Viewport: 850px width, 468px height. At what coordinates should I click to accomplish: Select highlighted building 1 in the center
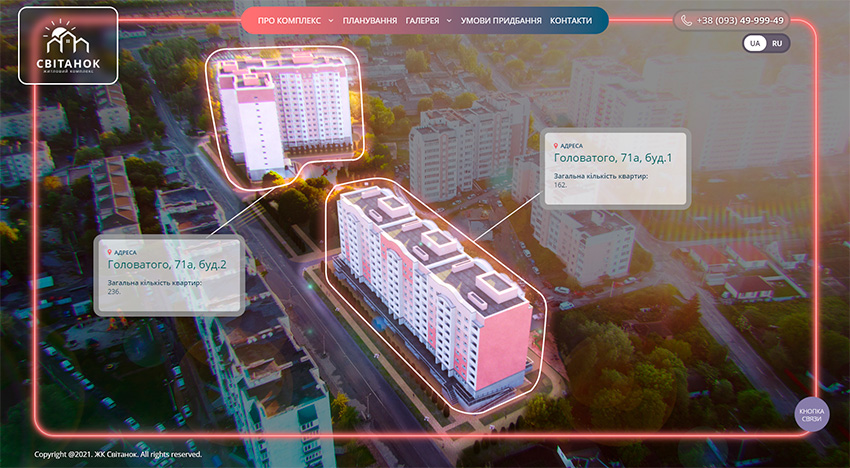click(x=435, y=296)
